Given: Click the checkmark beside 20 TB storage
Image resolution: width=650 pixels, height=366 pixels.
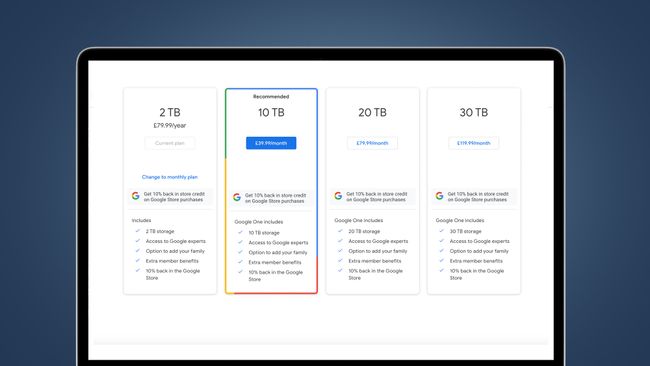Looking at the screenshot, I should (x=340, y=231).
